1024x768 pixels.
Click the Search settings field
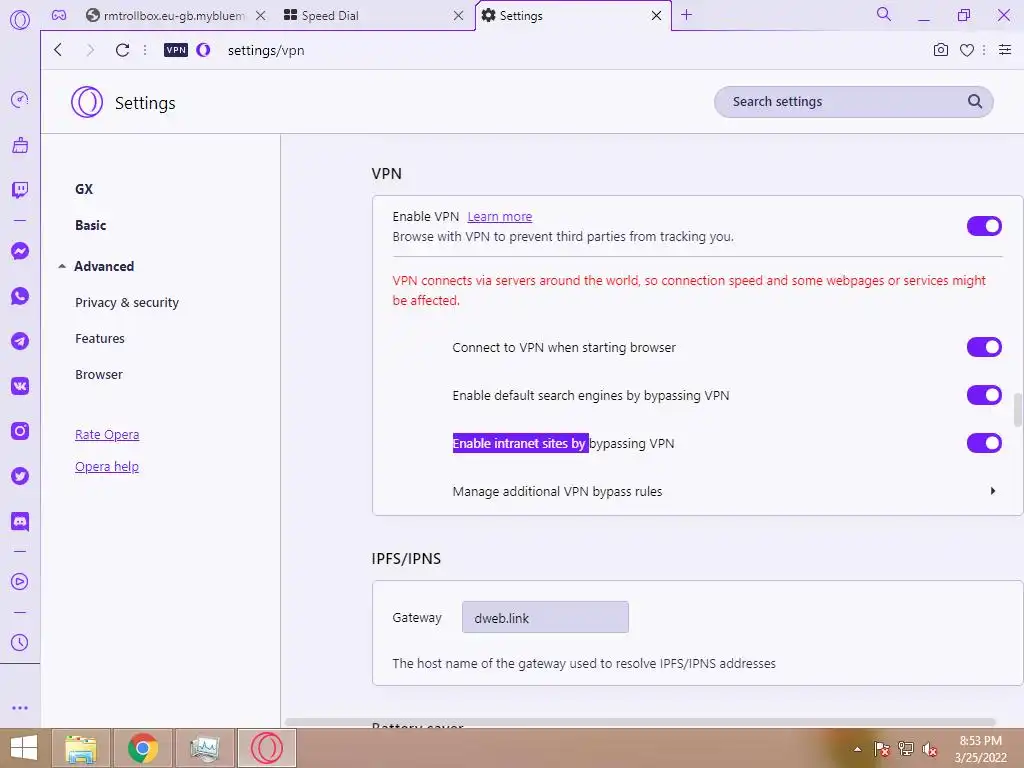click(x=854, y=101)
